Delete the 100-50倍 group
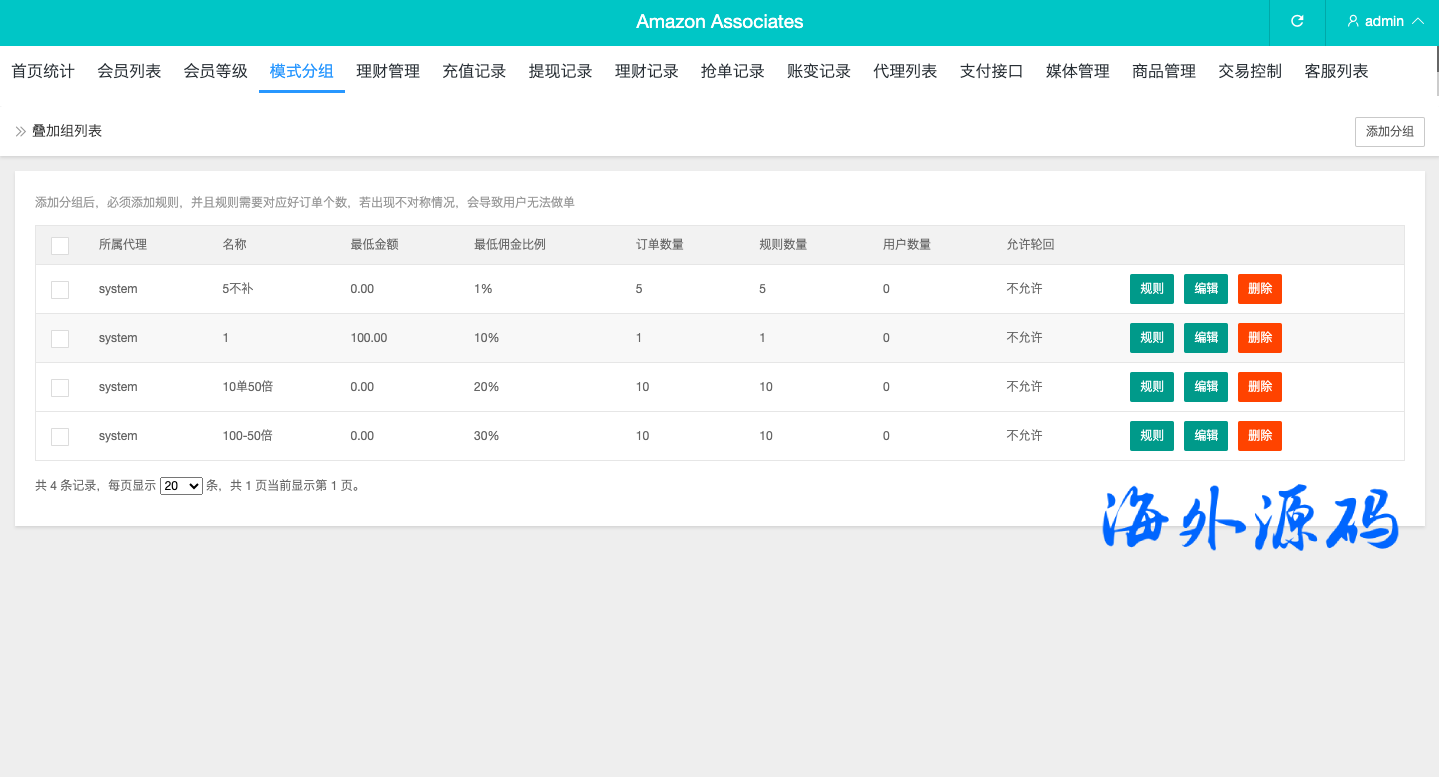Viewport: 1439px width, 777px height. [x=1260, y=436]
